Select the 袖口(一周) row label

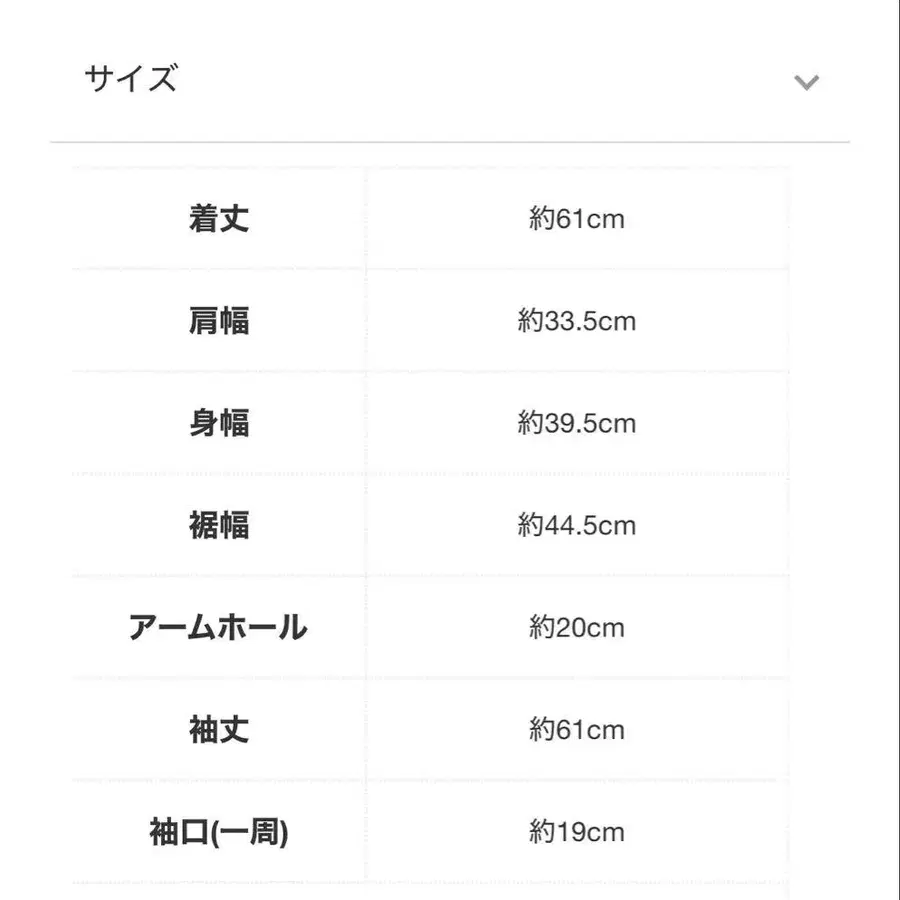click(219, 832)
